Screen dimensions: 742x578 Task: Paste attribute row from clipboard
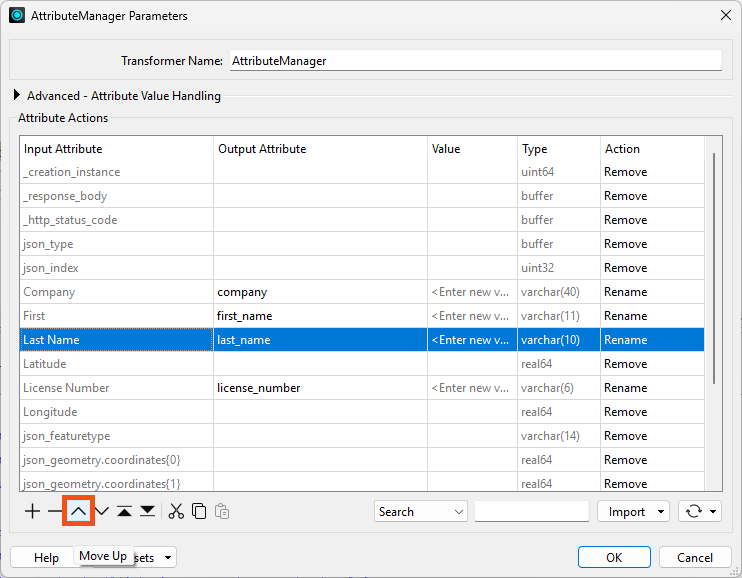[x=222, y=511]
